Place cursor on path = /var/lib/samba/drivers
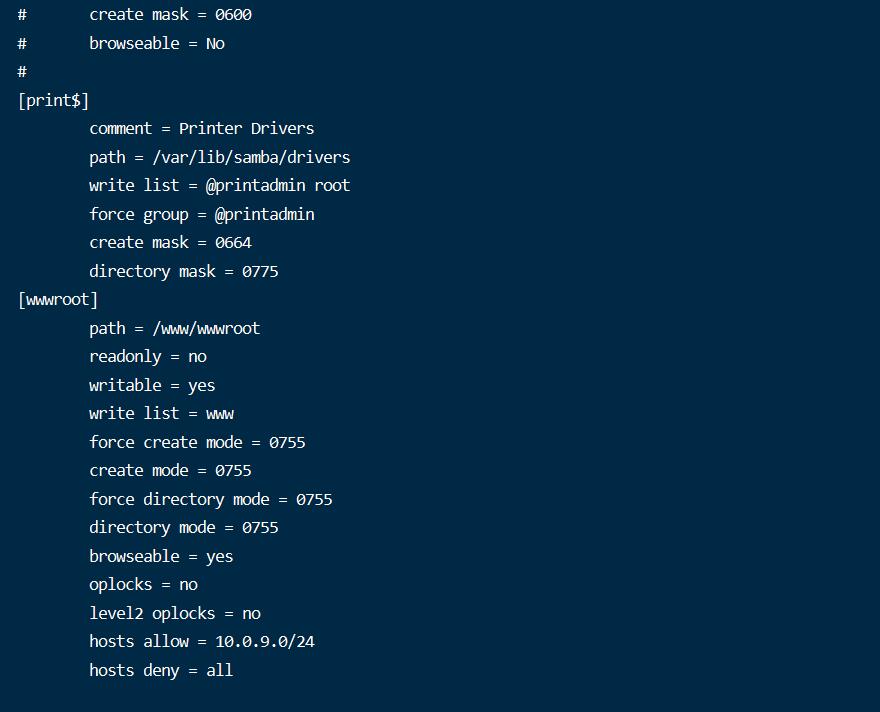Image resolution: width=880 pixels, height=712 pixels. point(219,157)
